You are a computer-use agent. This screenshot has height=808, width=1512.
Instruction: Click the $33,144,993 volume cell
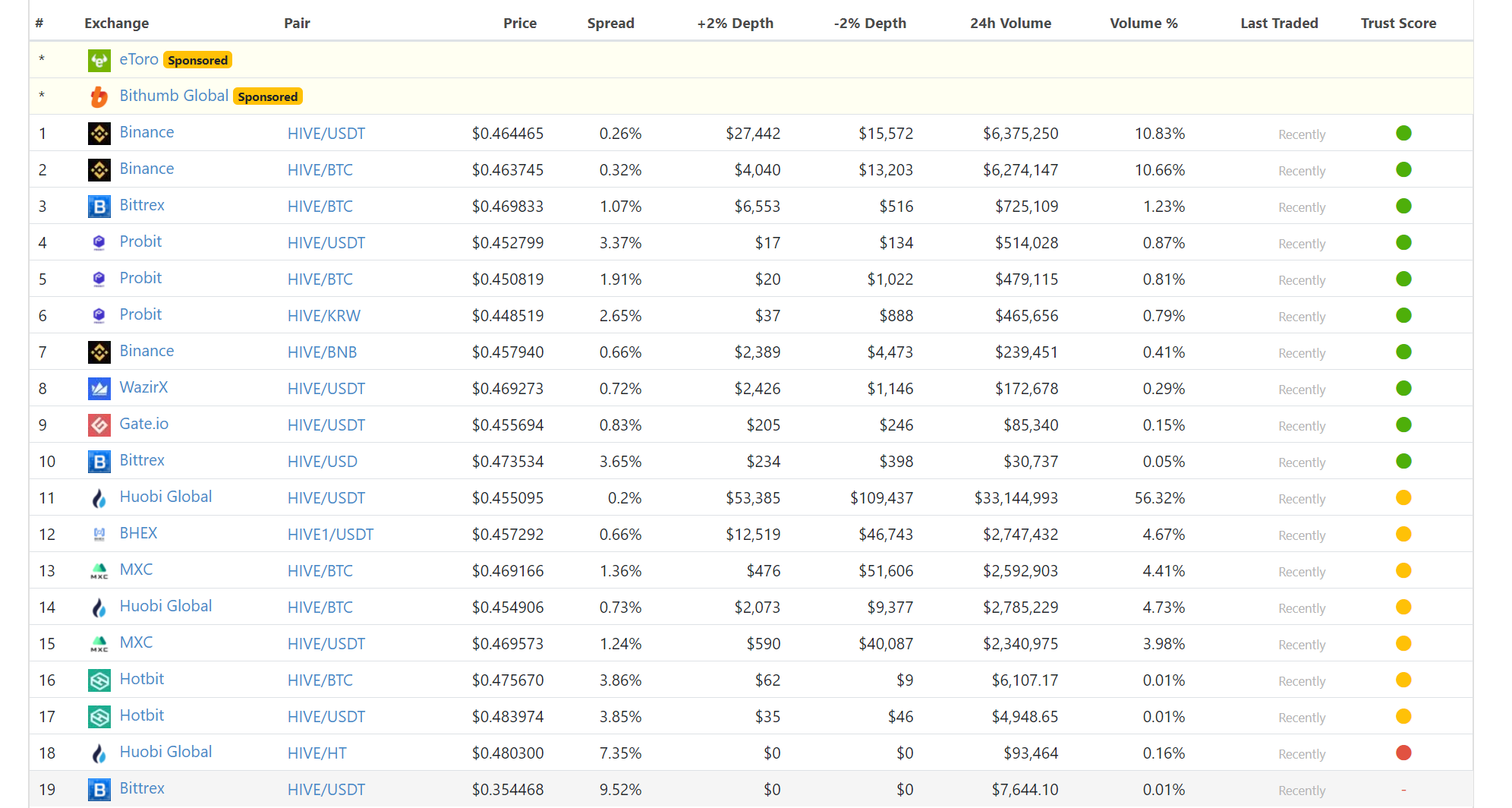(x=1016, y=498)
